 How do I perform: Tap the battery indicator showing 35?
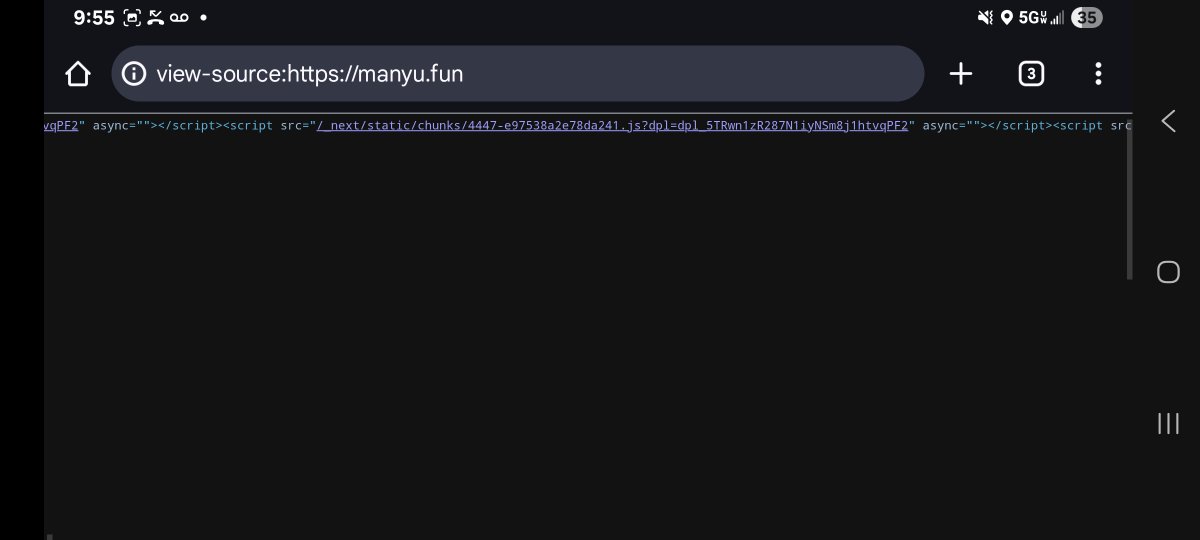pyautogui.click(x=1086, y=17)
